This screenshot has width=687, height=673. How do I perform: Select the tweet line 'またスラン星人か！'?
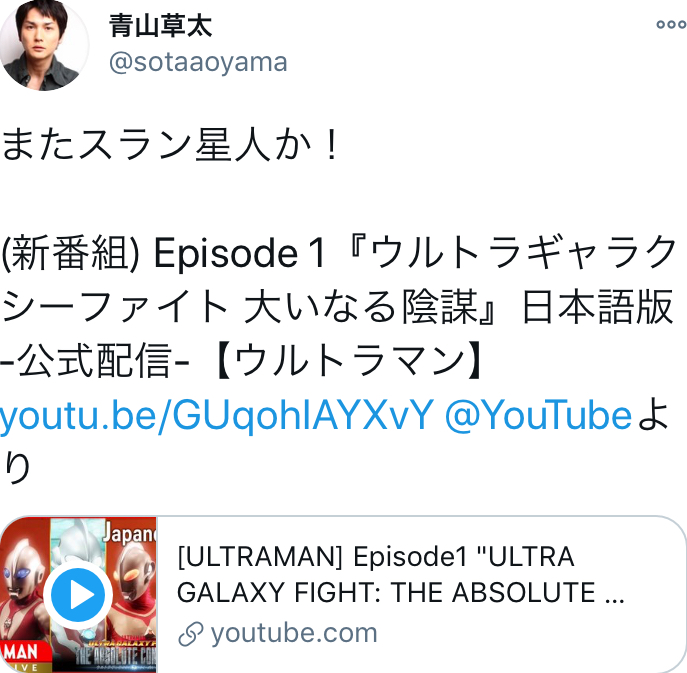point(170,145)
